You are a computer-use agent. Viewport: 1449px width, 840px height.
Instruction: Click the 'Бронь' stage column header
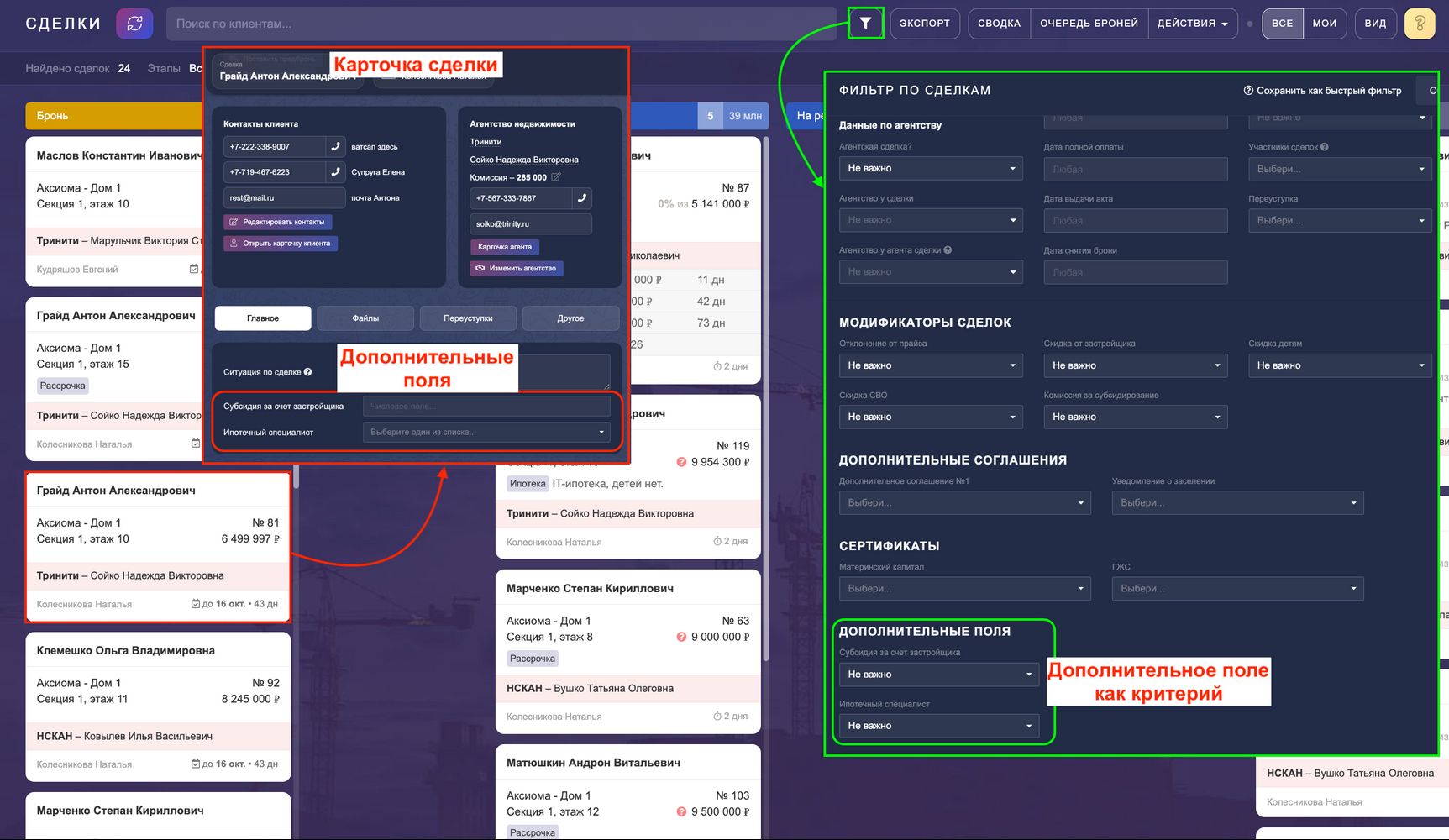[x=113, y=116]
